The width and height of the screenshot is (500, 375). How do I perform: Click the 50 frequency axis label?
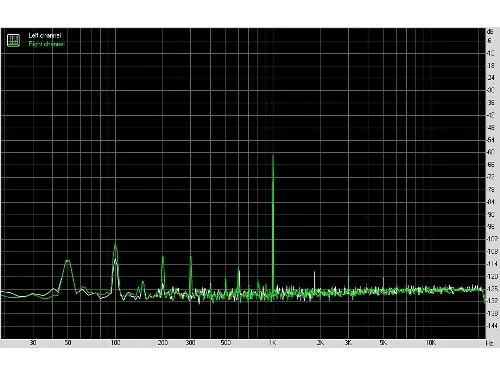68,343
